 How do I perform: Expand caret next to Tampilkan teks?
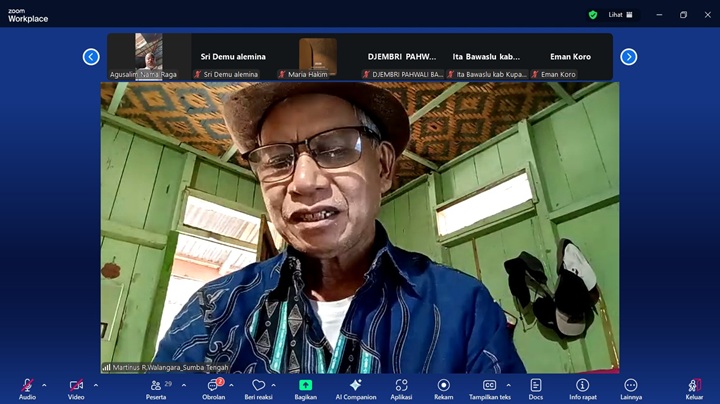(x=508, y=385)
